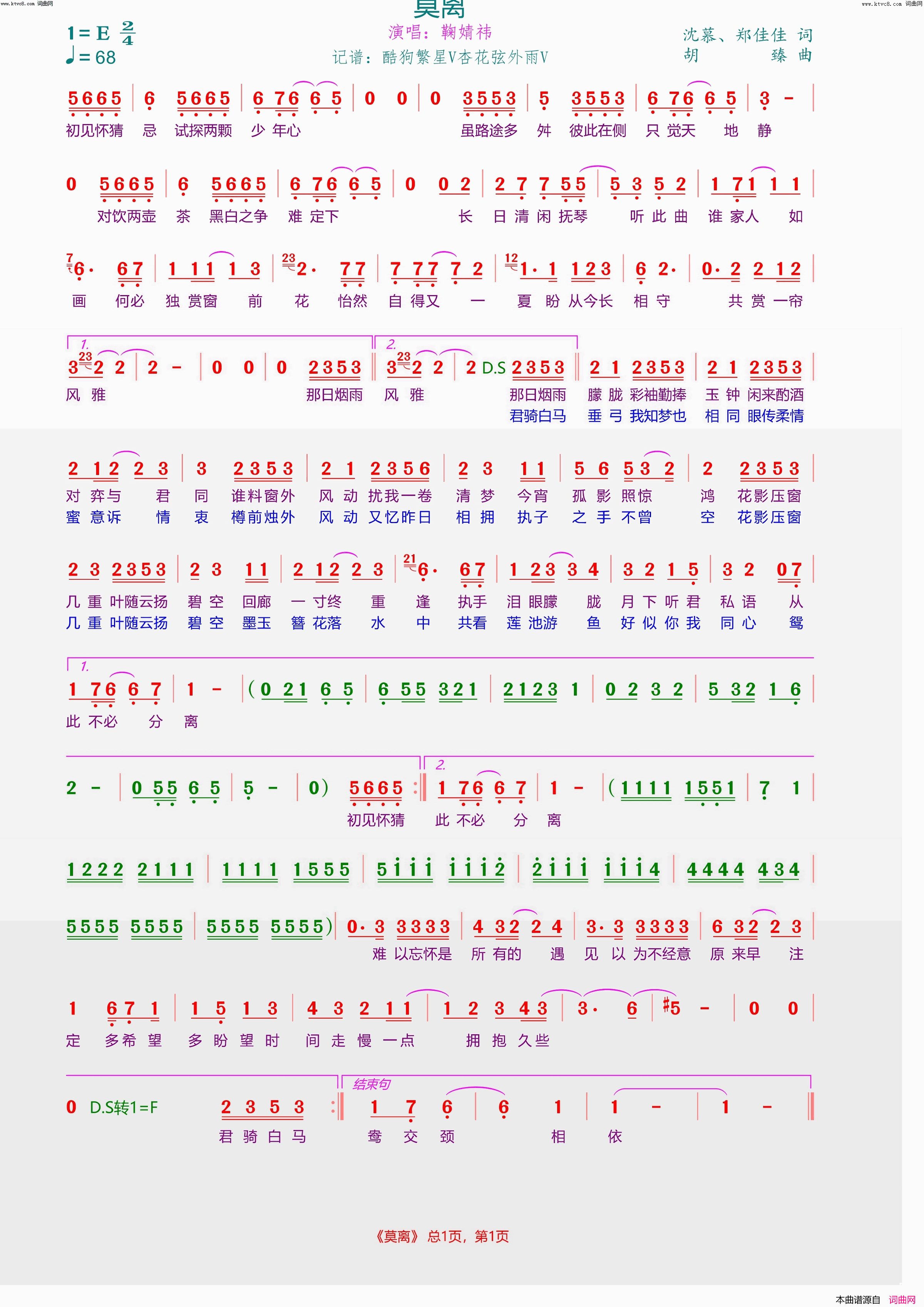This screenshot has width=924, height=1307.
Task: Click the lyric '多希望'
Action: [x=134, y=1041]
